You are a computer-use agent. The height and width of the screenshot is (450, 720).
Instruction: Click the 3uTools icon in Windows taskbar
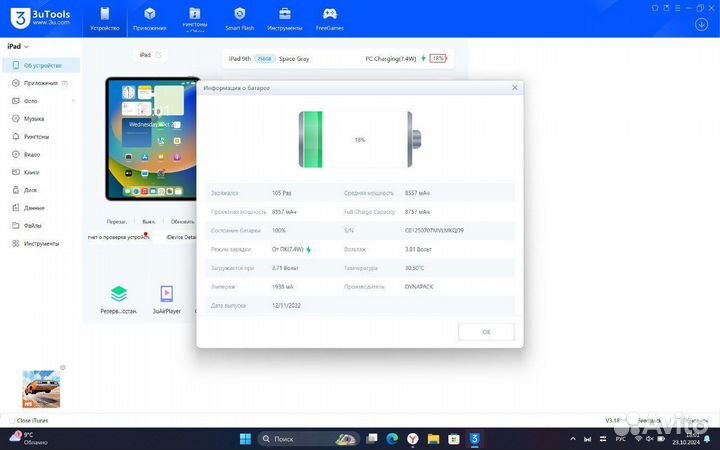coord(475,439)
